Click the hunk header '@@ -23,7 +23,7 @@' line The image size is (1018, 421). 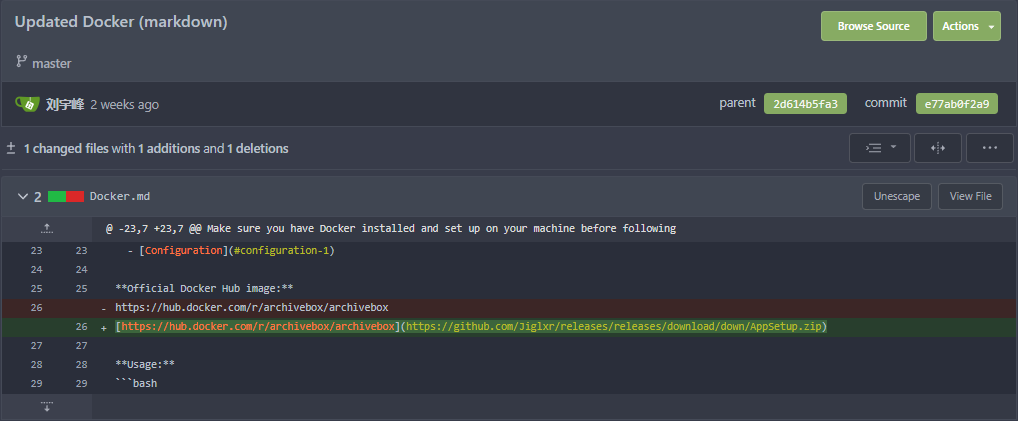pyautogui.click(x=391, y=229)
